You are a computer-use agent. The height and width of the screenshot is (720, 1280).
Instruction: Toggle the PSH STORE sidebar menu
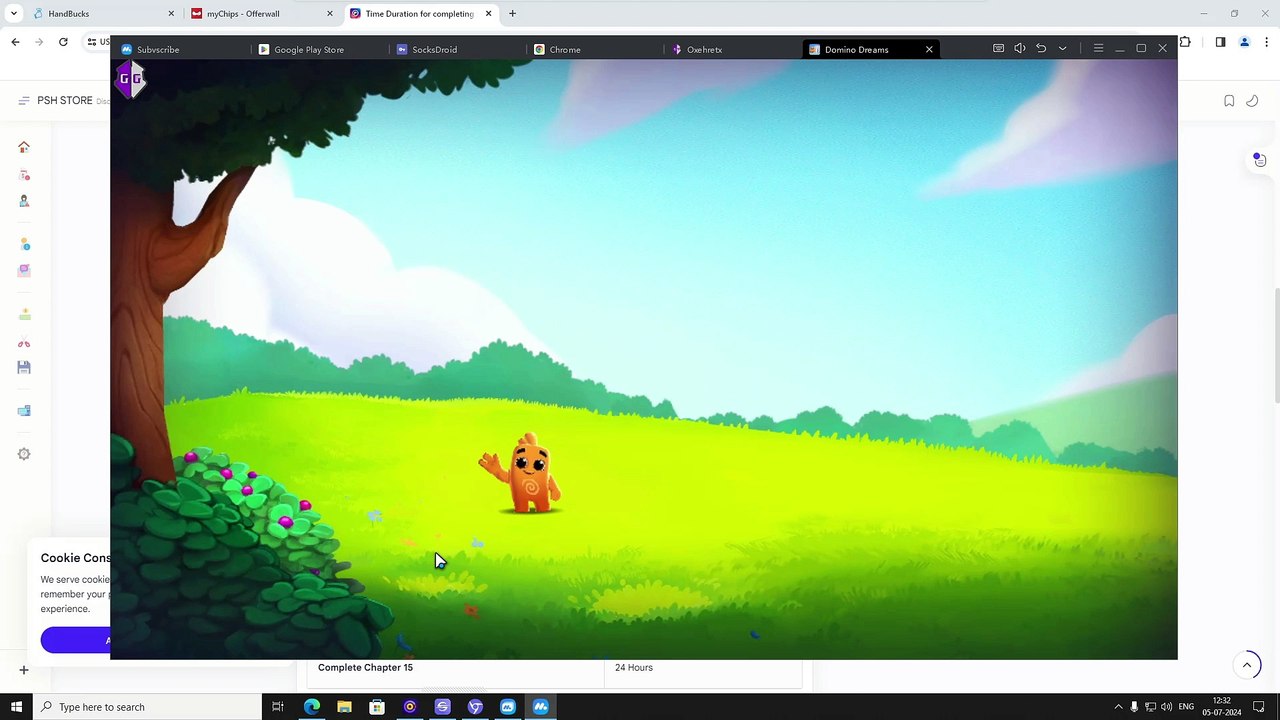[x=24, y=101]
